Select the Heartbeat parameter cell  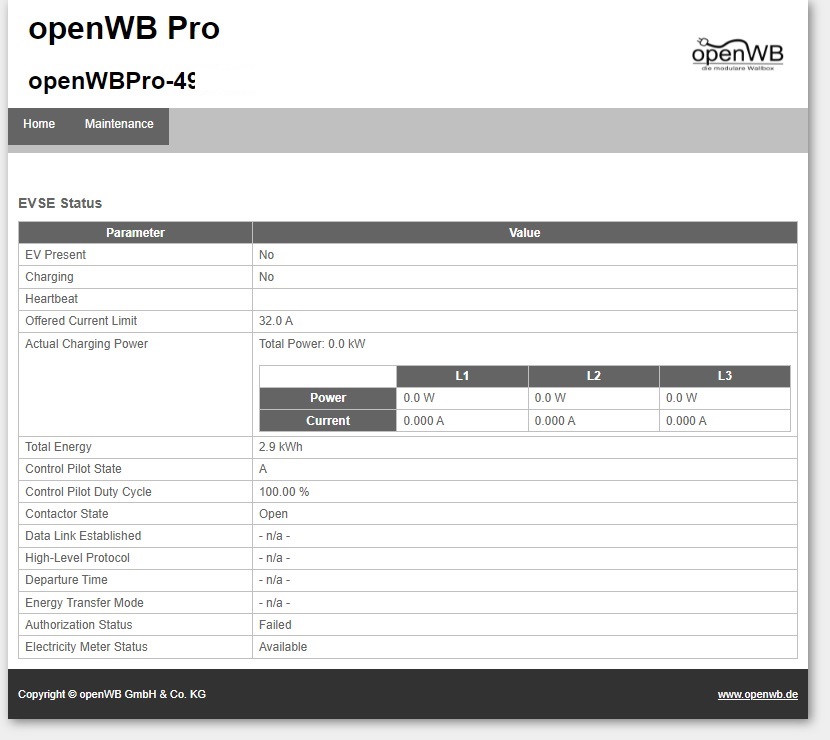pos(136,299)
